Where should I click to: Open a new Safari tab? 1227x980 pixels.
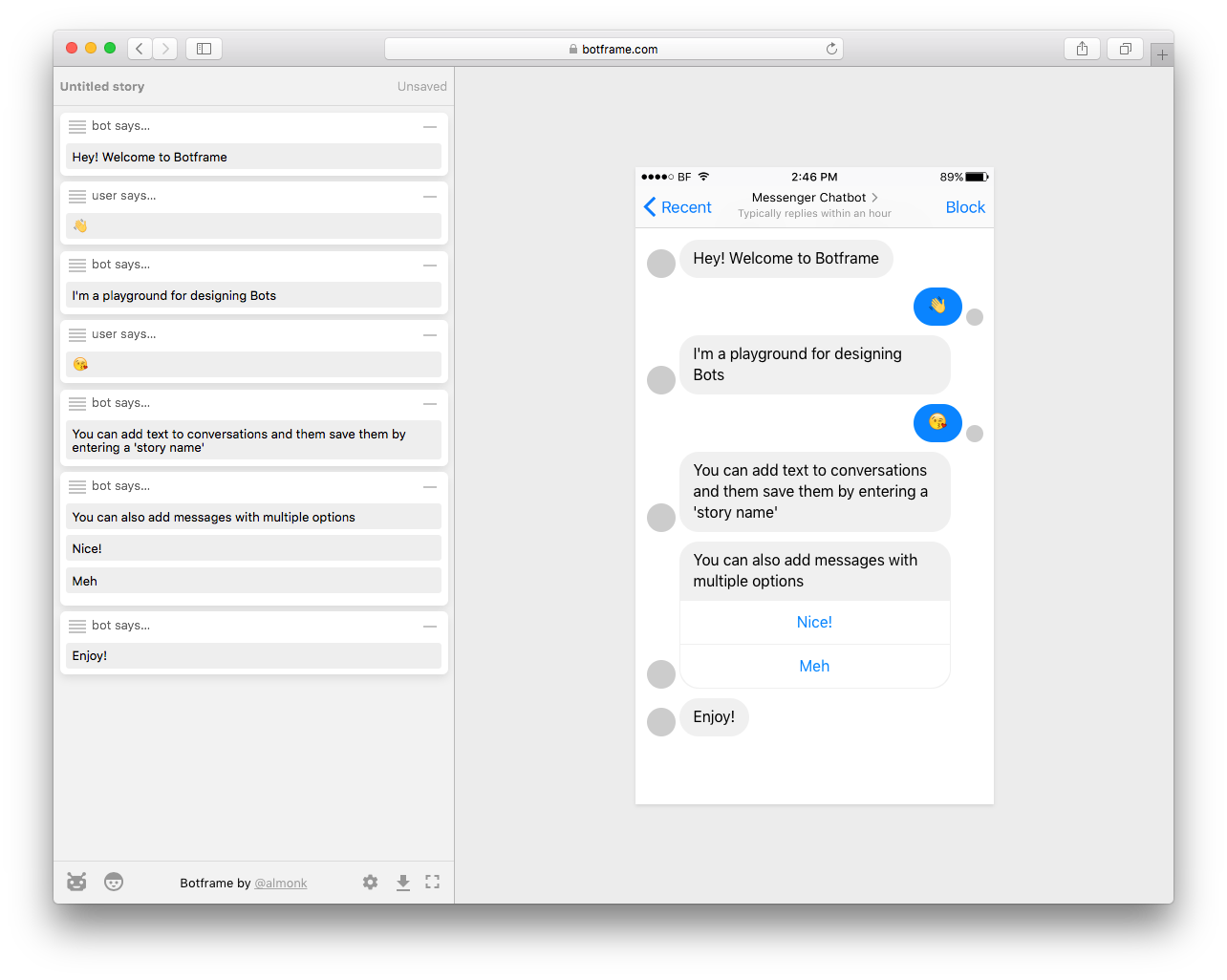1162,55
